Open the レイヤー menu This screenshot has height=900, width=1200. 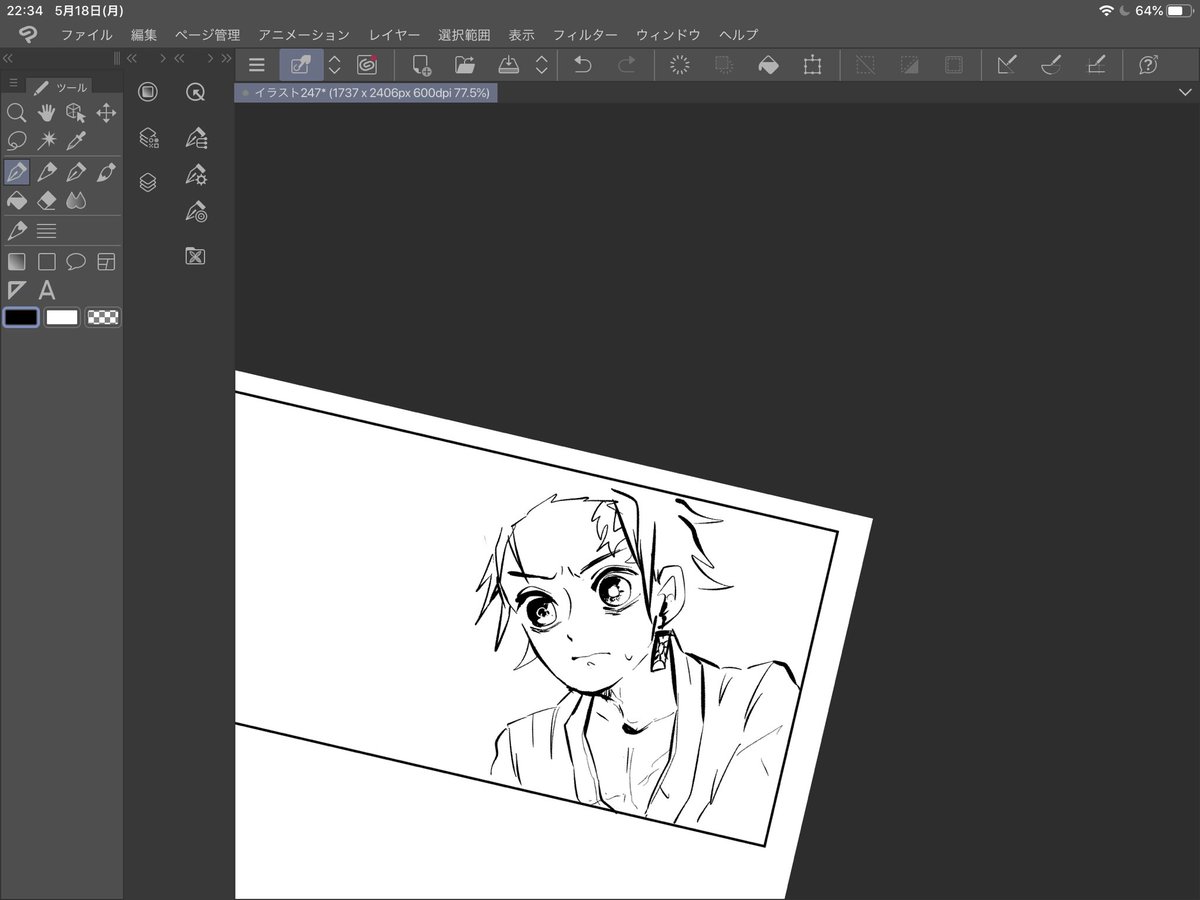pos(394,35)
